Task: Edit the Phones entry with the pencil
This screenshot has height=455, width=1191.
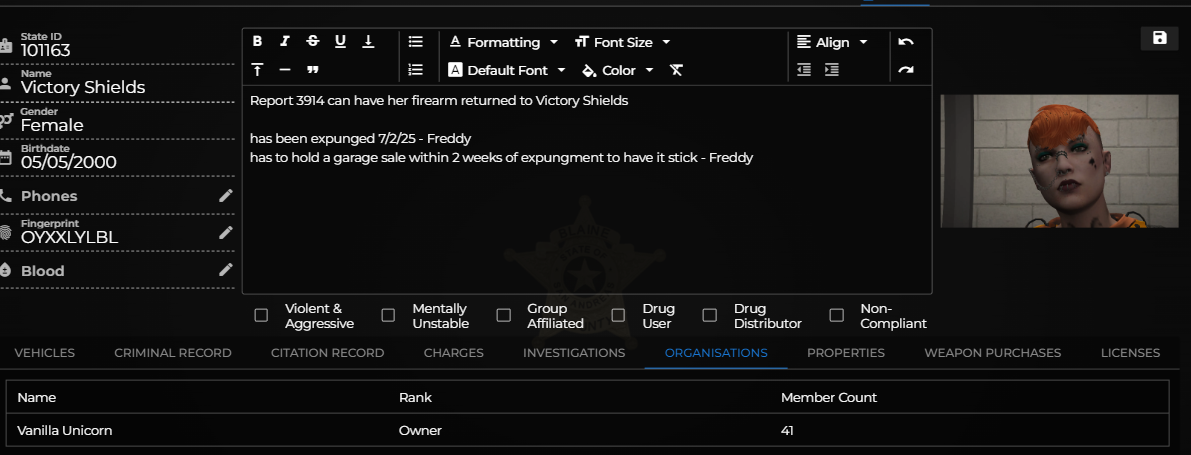Action: pos(226,196)
